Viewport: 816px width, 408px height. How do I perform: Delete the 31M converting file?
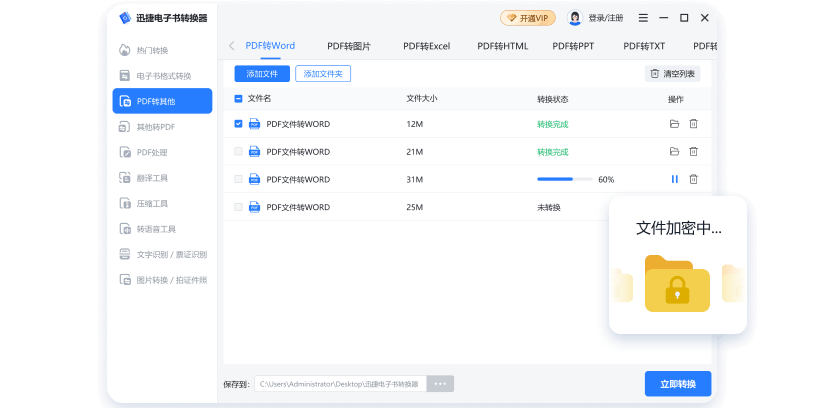tap(693, 179)
